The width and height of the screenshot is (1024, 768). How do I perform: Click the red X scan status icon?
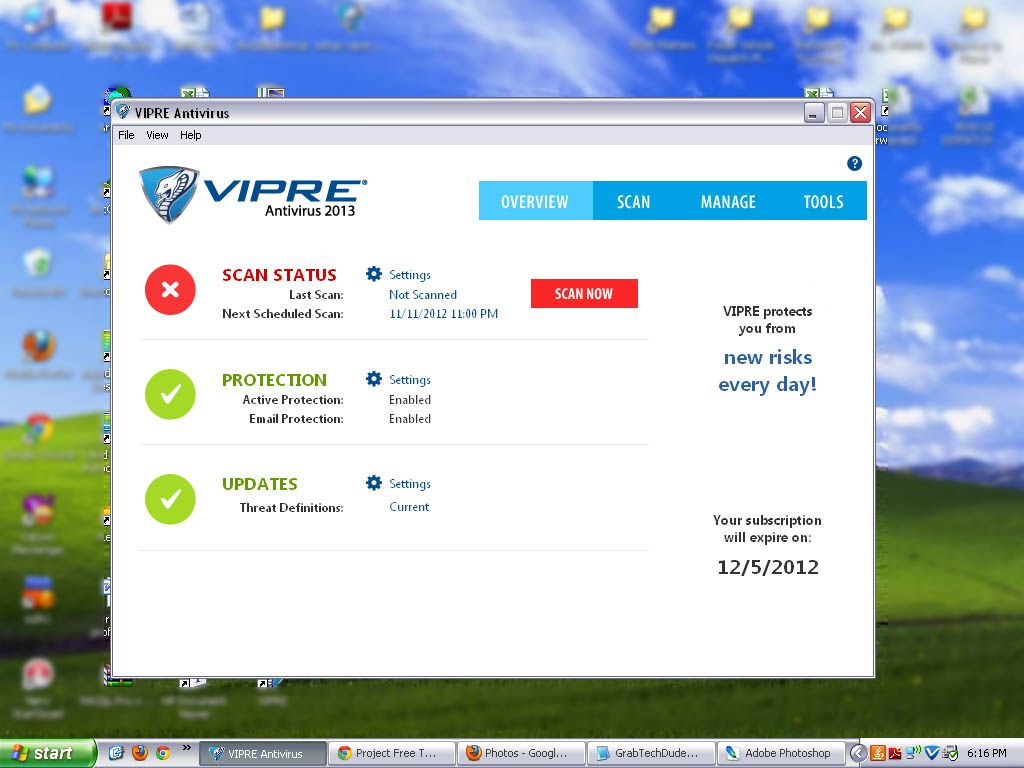170,289
